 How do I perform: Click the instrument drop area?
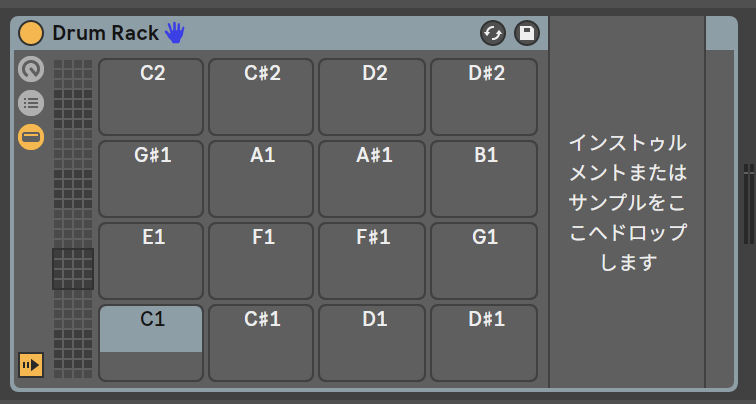pos(627,202)
